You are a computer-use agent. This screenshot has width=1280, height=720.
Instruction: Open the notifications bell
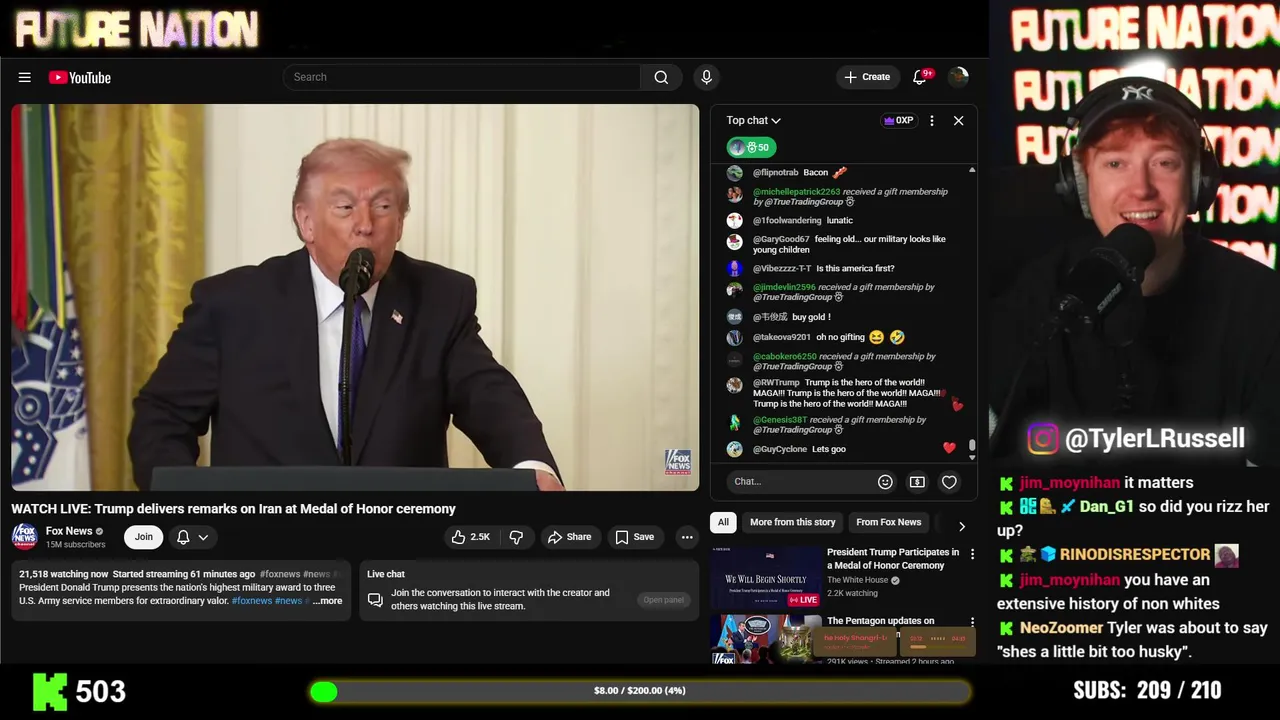pos(920,77)
